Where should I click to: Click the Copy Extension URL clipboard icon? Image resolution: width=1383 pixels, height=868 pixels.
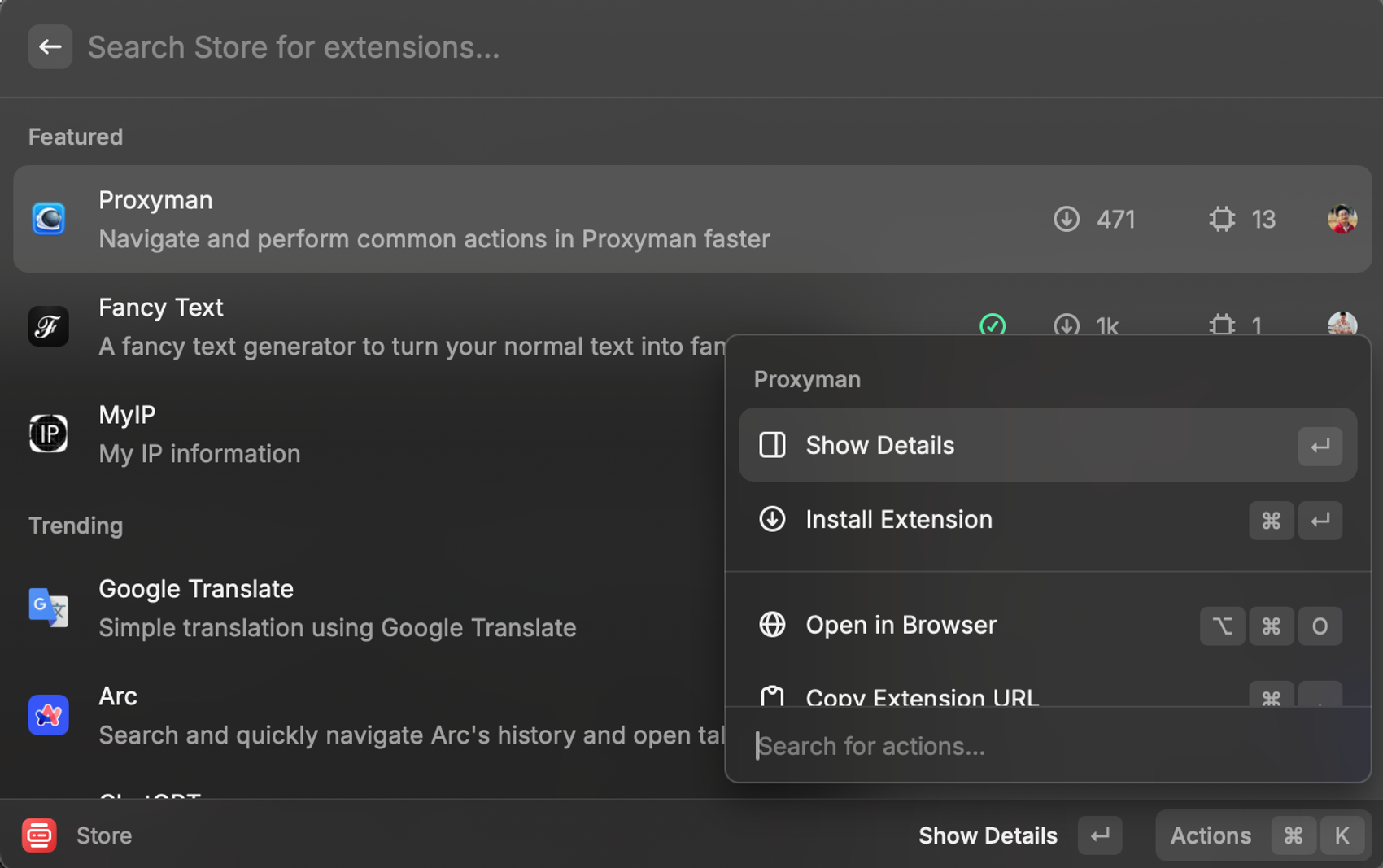[772, 696]
